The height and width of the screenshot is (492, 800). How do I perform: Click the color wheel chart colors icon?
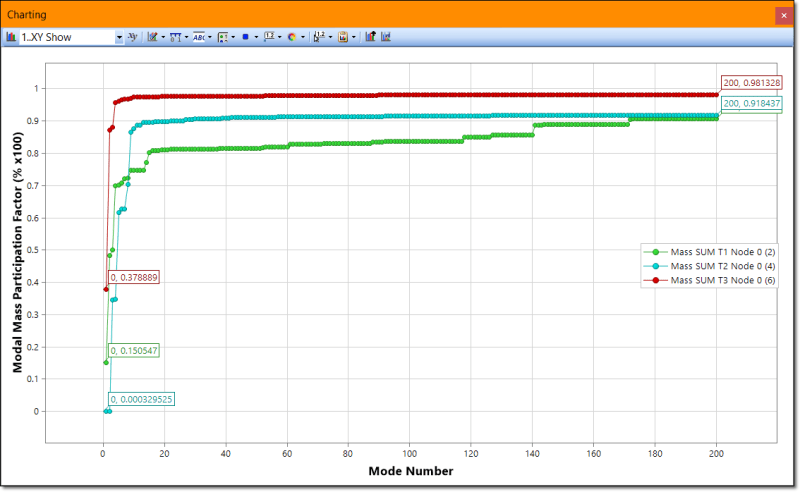tap(292, 37)
